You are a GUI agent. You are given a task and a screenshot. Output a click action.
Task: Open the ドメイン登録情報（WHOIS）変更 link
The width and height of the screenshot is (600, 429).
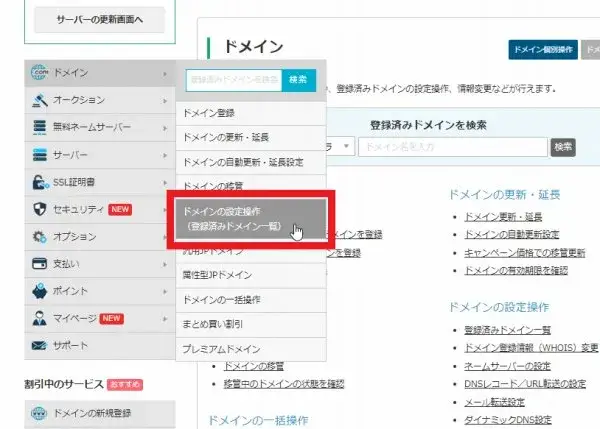pos(531,347)
